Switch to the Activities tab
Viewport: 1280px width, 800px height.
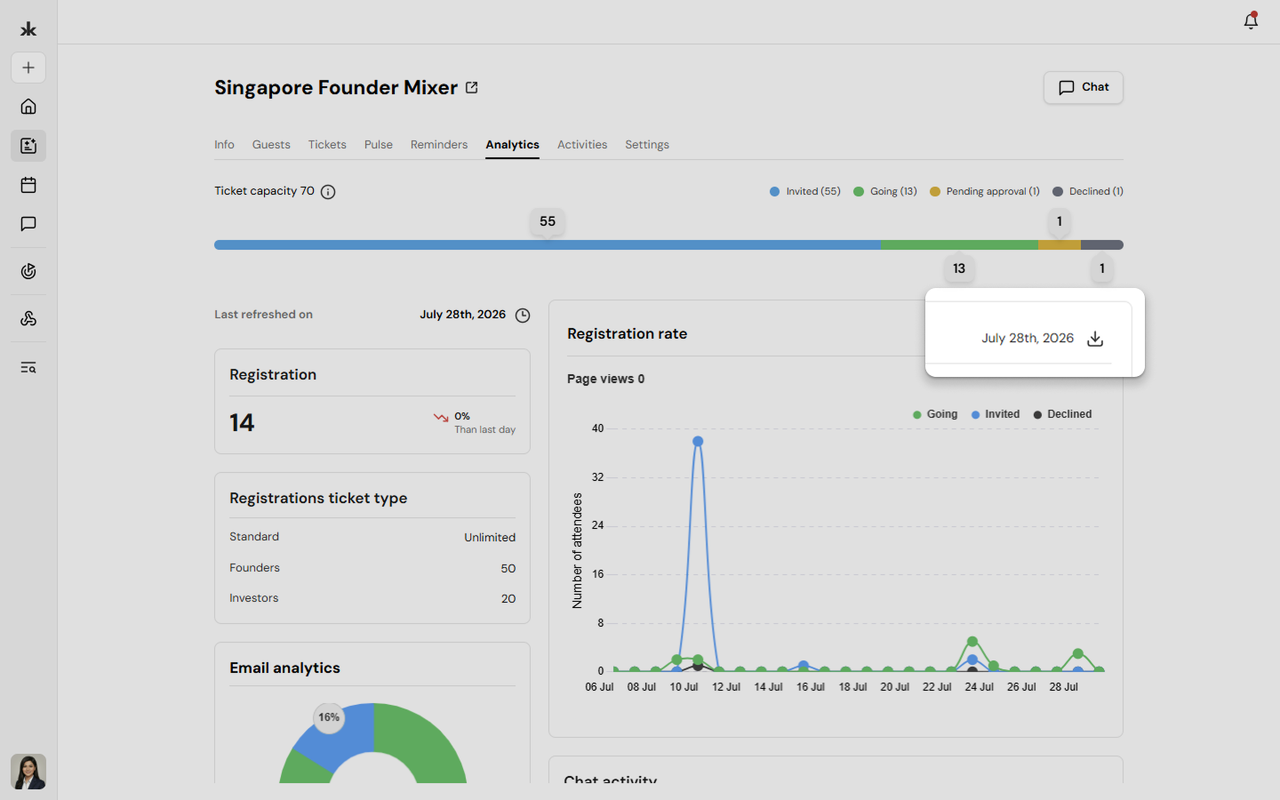click(x=582, y=145)
